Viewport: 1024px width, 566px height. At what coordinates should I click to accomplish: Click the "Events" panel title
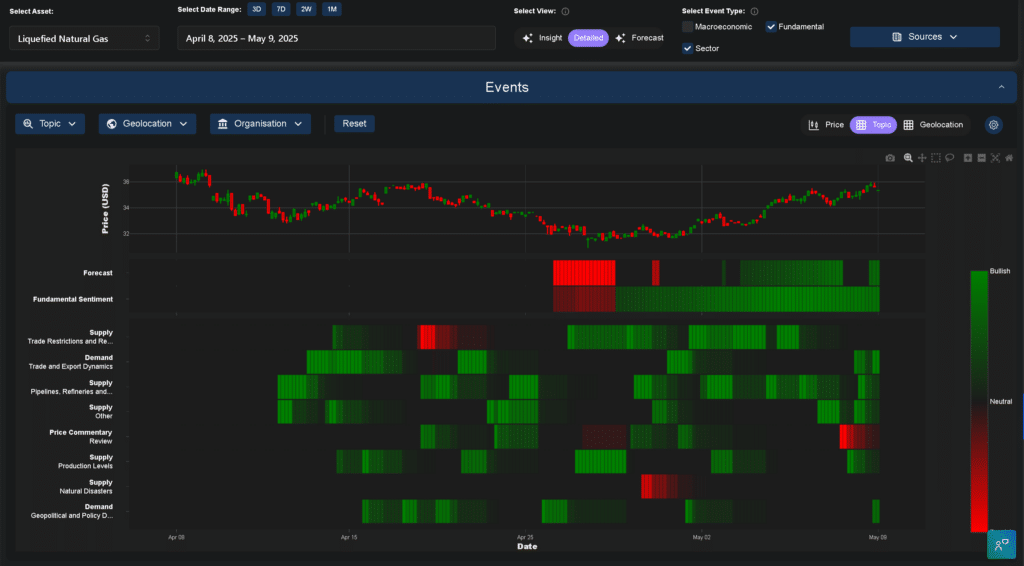(x=507, y=87)
